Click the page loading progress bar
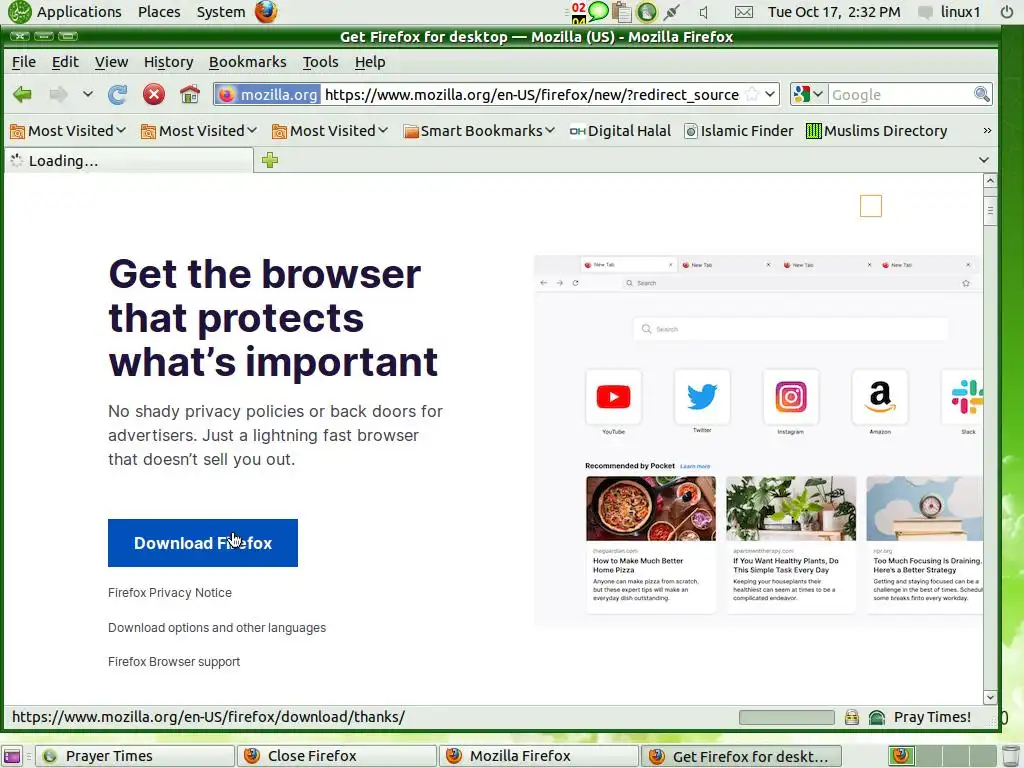This screenshot has height=768, width=1024. pos(786,718)
